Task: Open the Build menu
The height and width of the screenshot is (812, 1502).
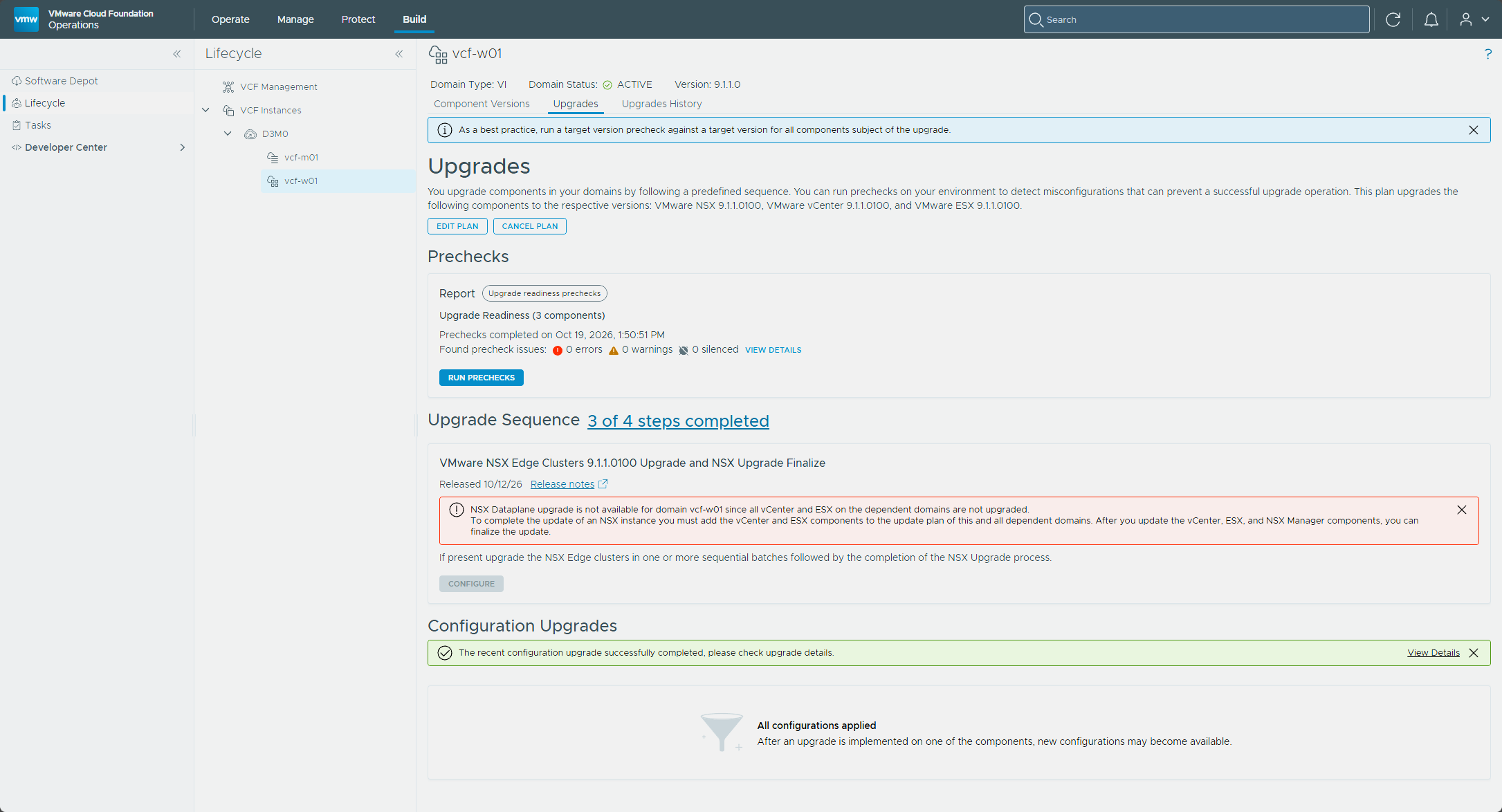Action: pos(414,19)
